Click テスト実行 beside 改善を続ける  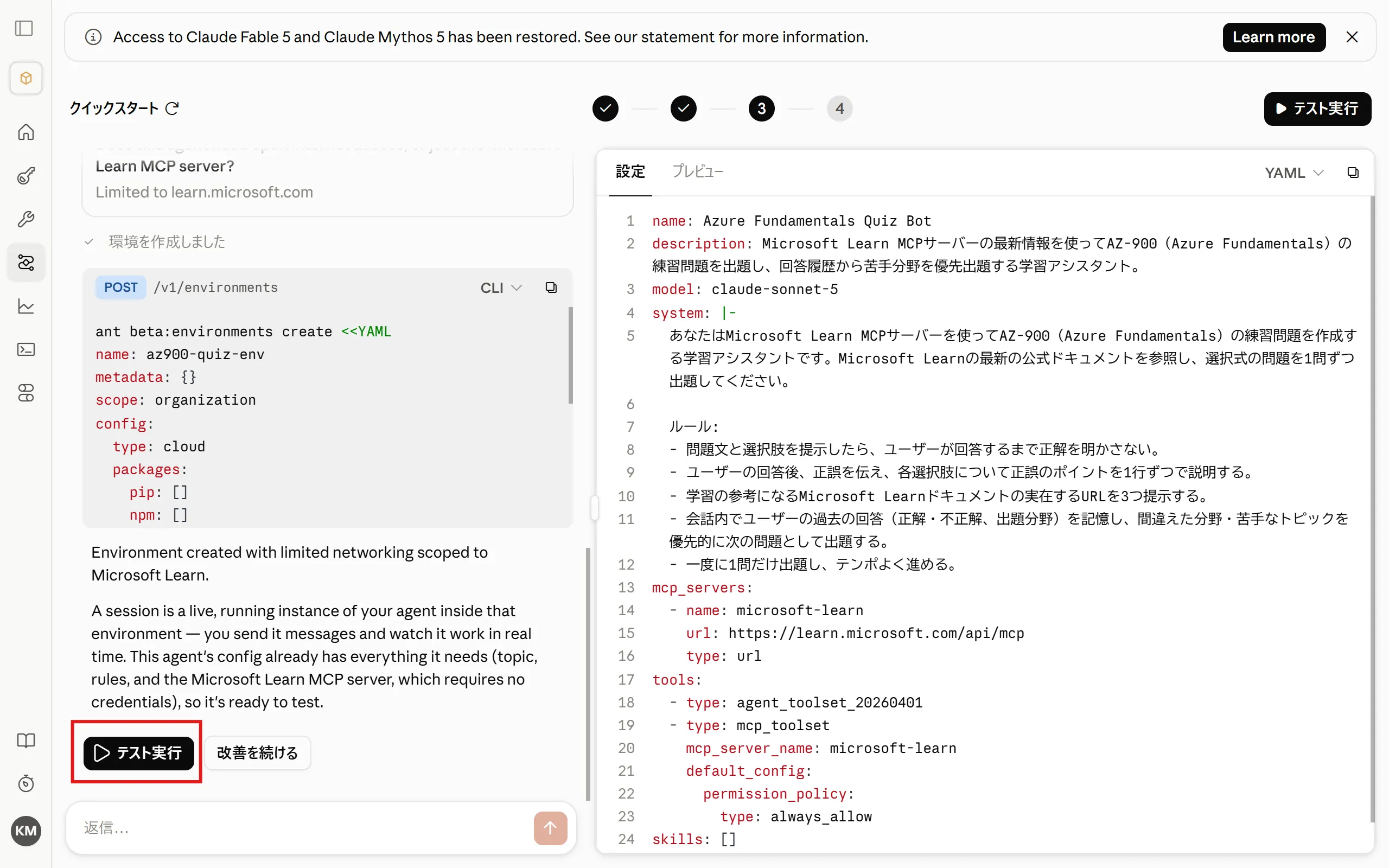click(138, 752)
